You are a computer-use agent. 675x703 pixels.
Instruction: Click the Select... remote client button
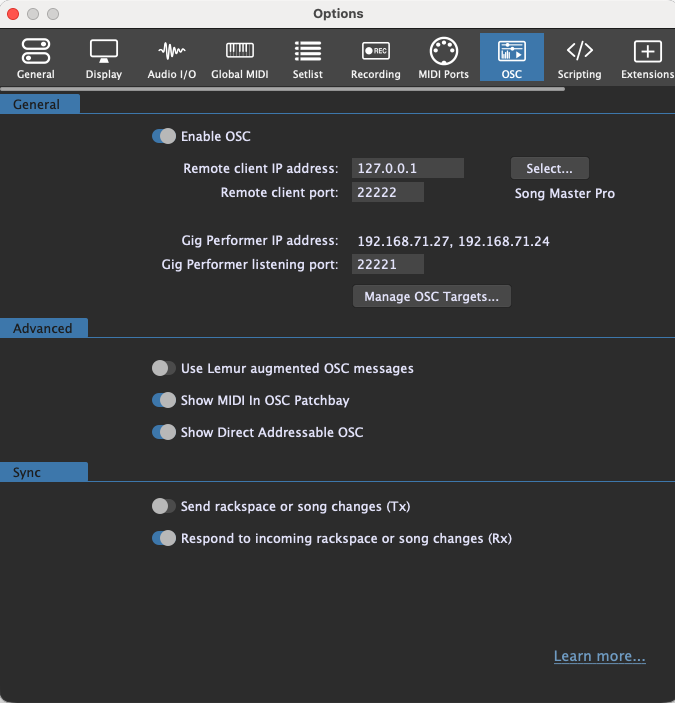[x=549, y=169]
